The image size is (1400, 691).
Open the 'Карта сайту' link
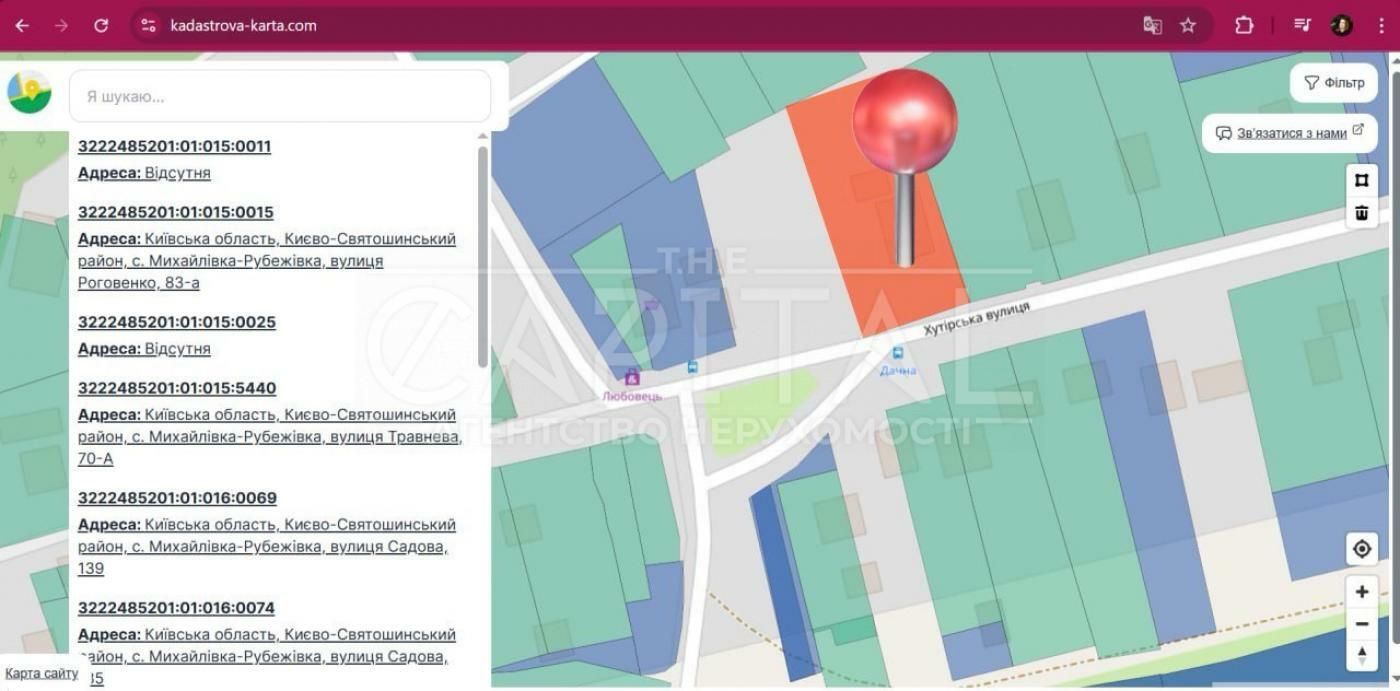tap(42, 674)
